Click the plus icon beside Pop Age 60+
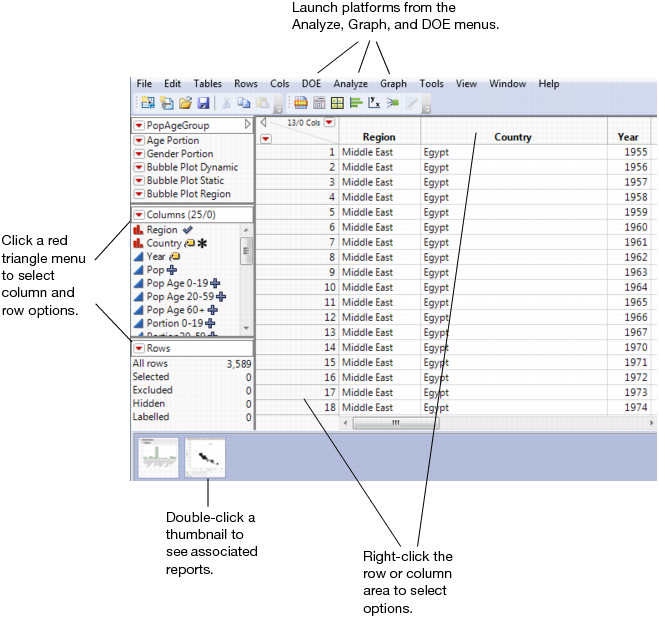The image size is (659, 620). tap(213, 310)
